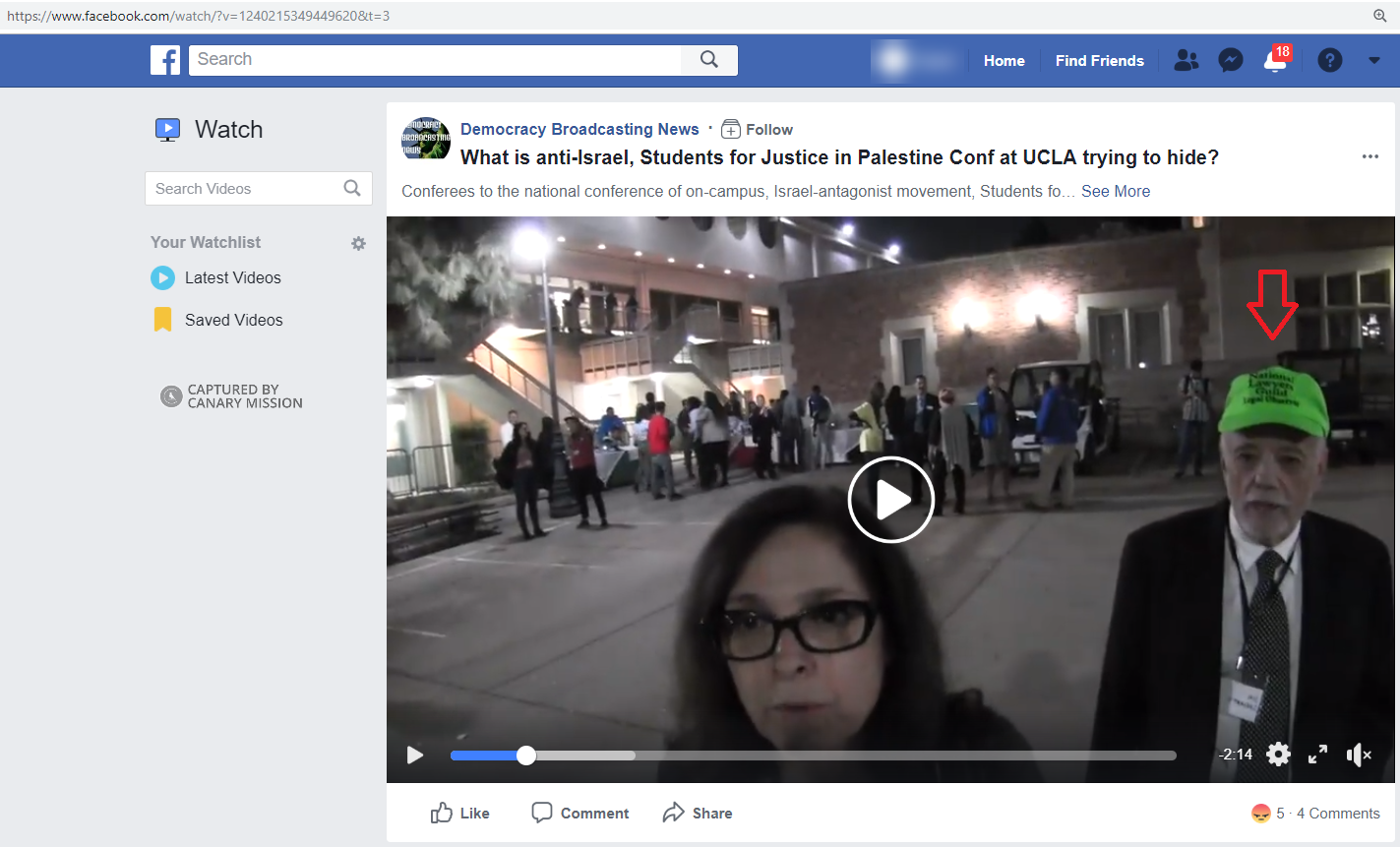Click the Facebook logo icon
The image size is (1400, 847).
coord(165,60)
